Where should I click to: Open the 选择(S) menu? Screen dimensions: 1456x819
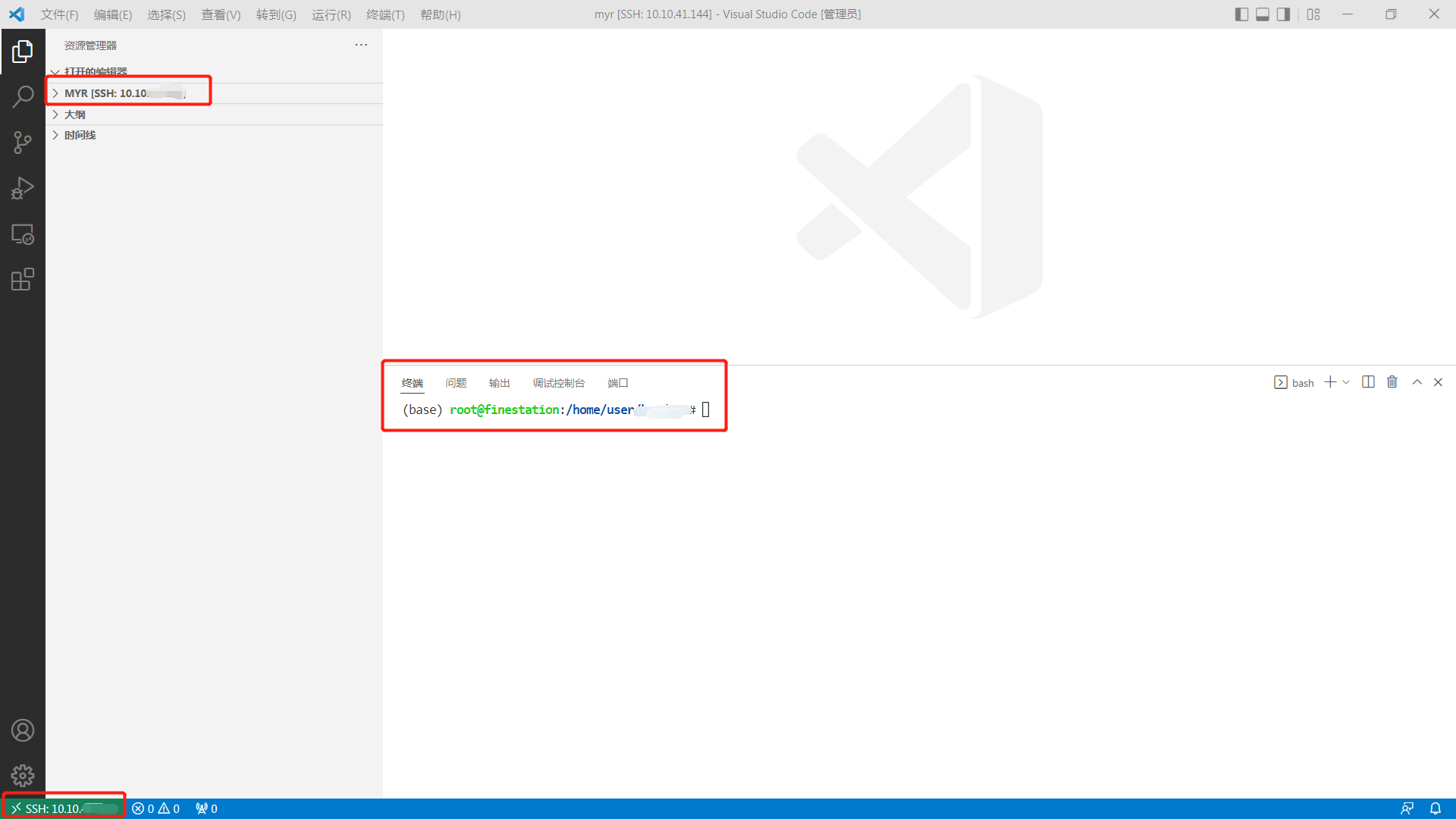(166, 14)
